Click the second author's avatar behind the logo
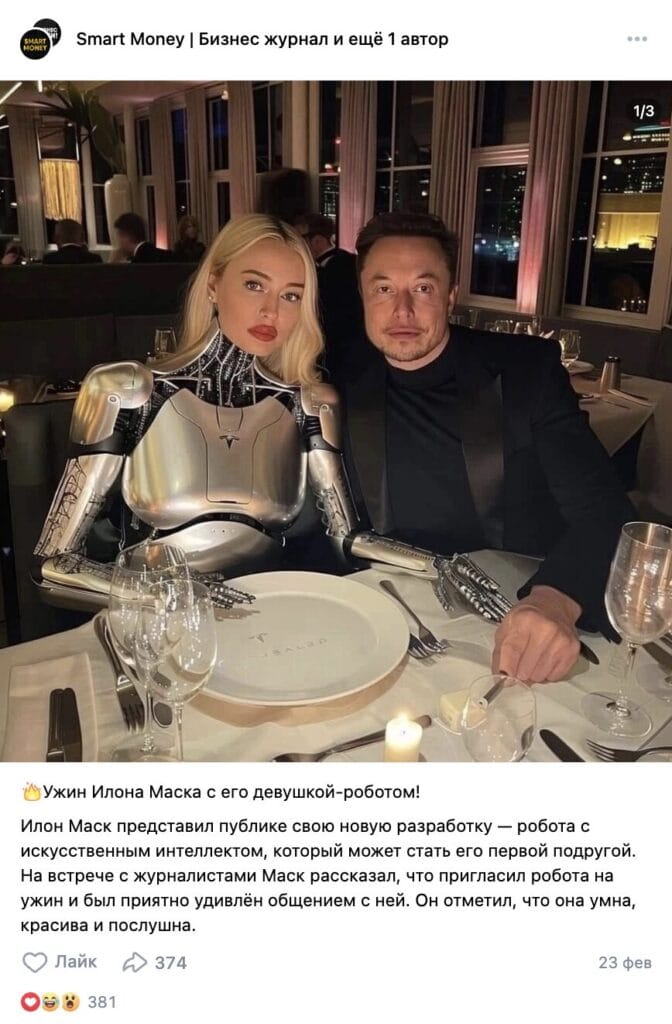 [x=51, y=30]
